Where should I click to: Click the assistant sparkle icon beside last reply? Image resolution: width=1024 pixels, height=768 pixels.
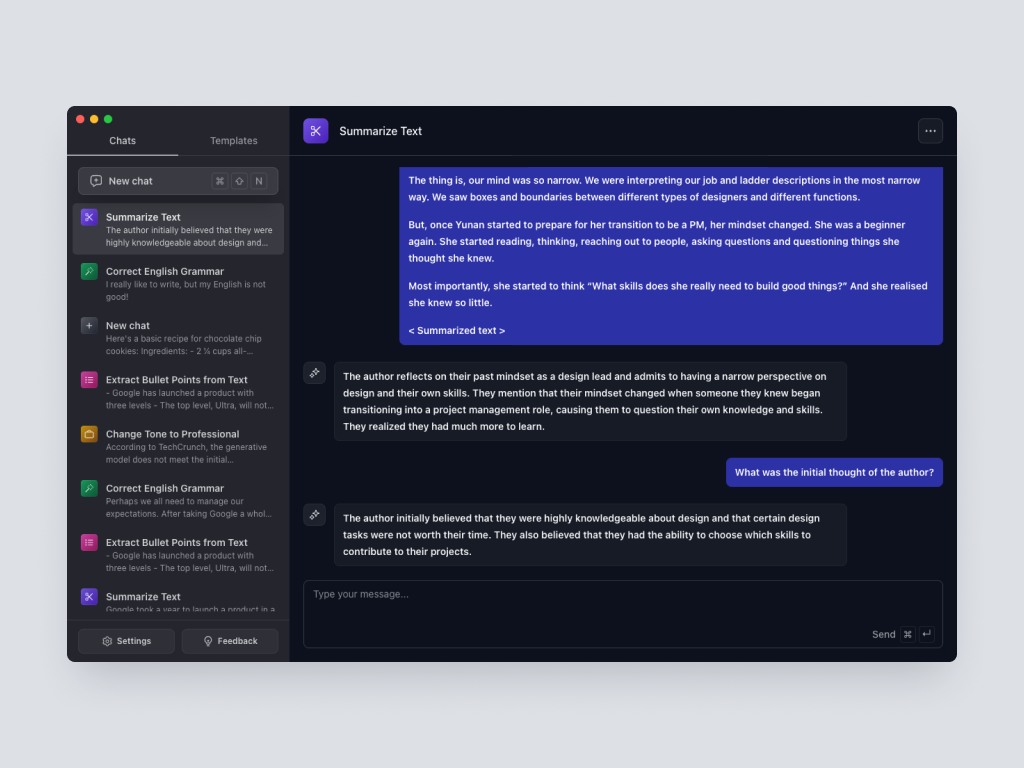[314, 515]
